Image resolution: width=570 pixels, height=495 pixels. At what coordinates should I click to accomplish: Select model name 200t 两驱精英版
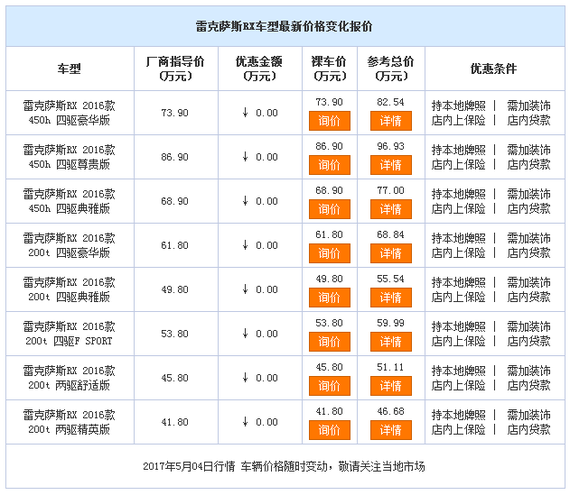69,422
